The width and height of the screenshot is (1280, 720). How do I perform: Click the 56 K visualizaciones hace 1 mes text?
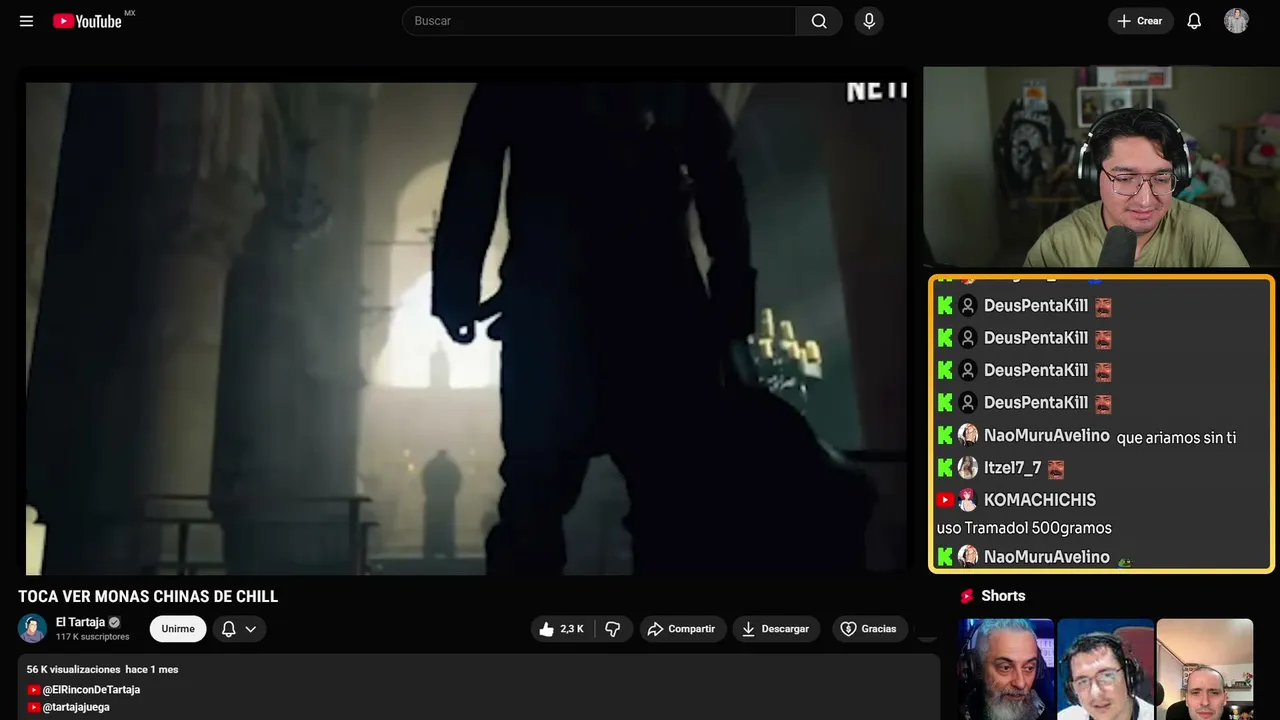tap(103, 669)
